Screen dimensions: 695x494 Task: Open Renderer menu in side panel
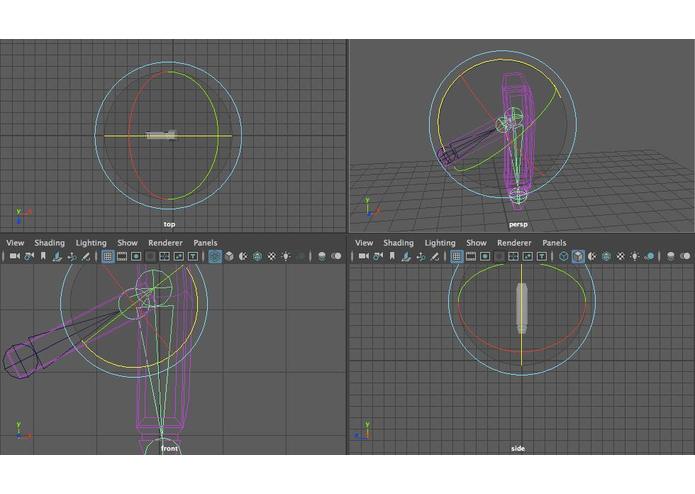[x=514, y=243]
